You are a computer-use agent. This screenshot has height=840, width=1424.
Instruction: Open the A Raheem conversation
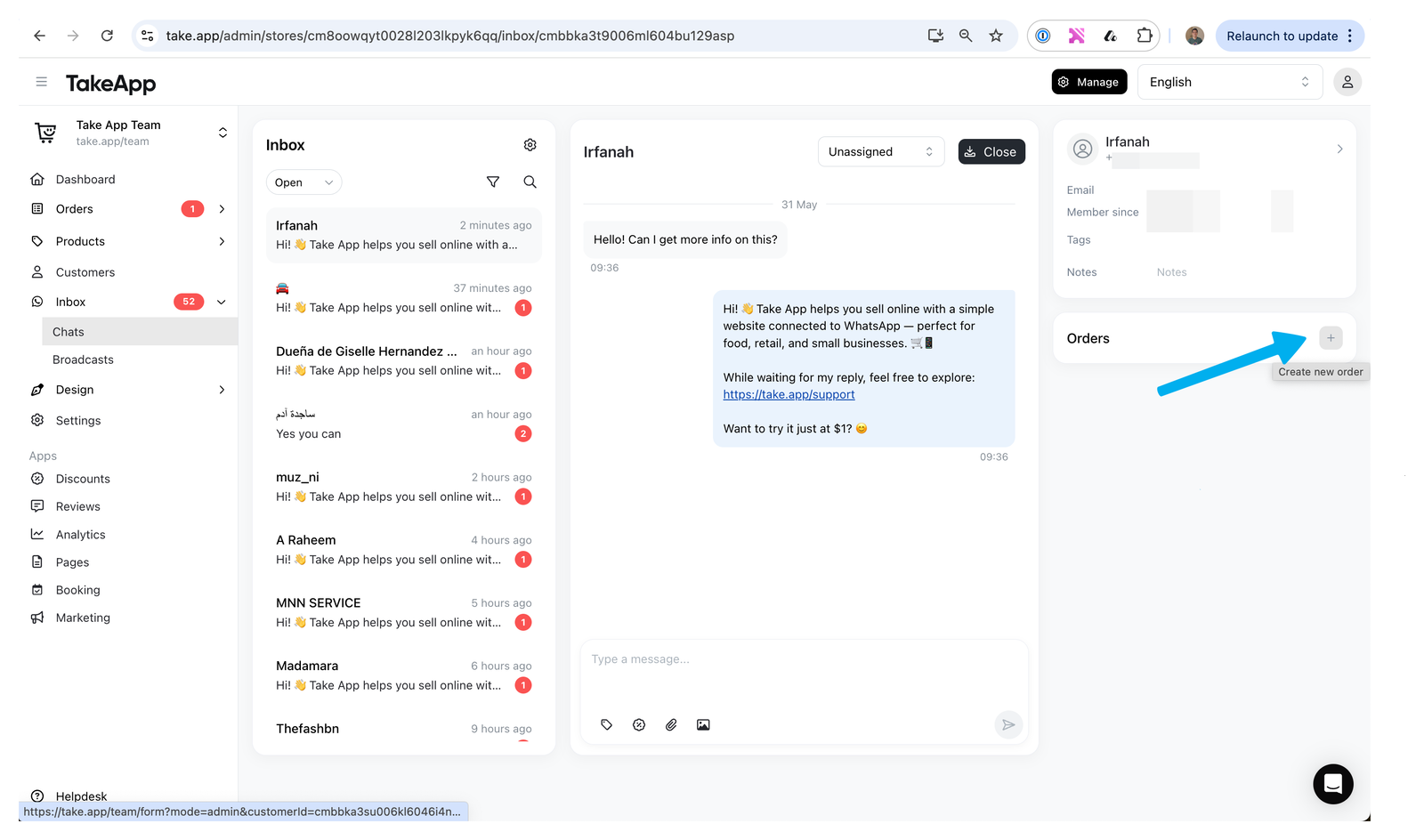403,550
